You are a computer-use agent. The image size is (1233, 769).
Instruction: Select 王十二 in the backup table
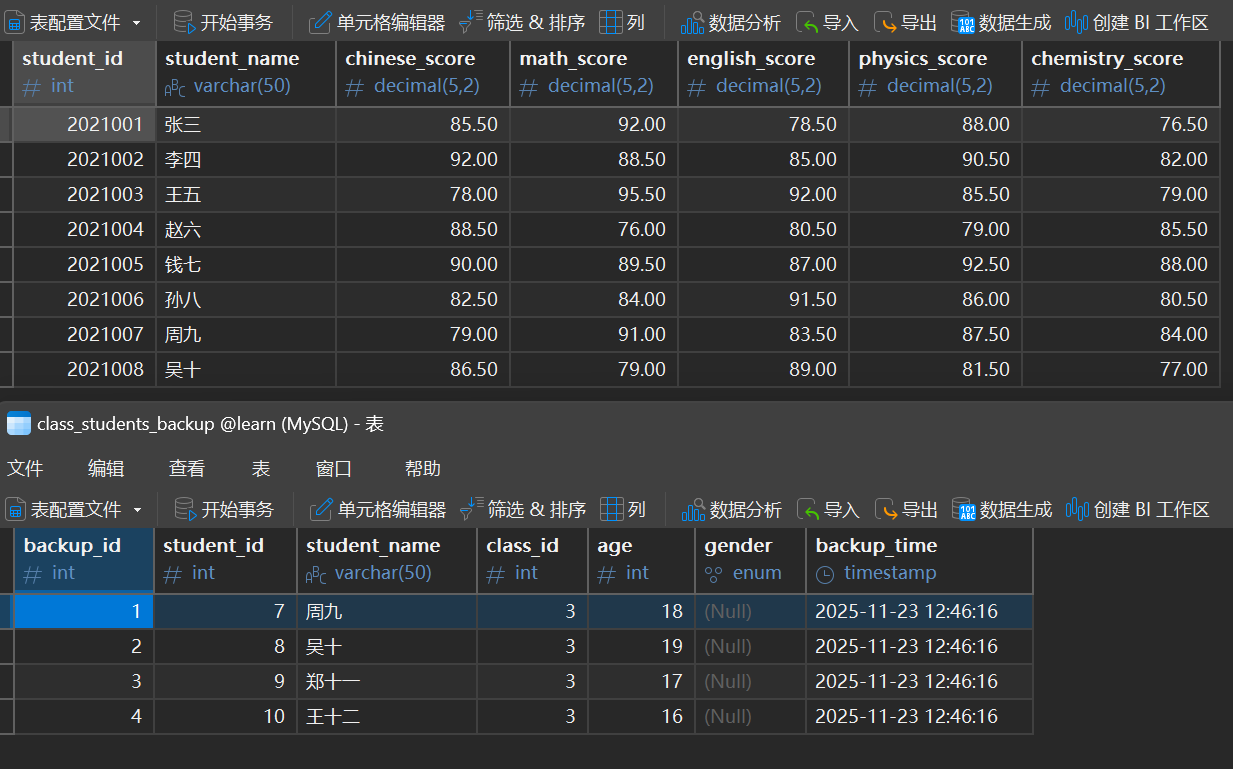(387, 717)
